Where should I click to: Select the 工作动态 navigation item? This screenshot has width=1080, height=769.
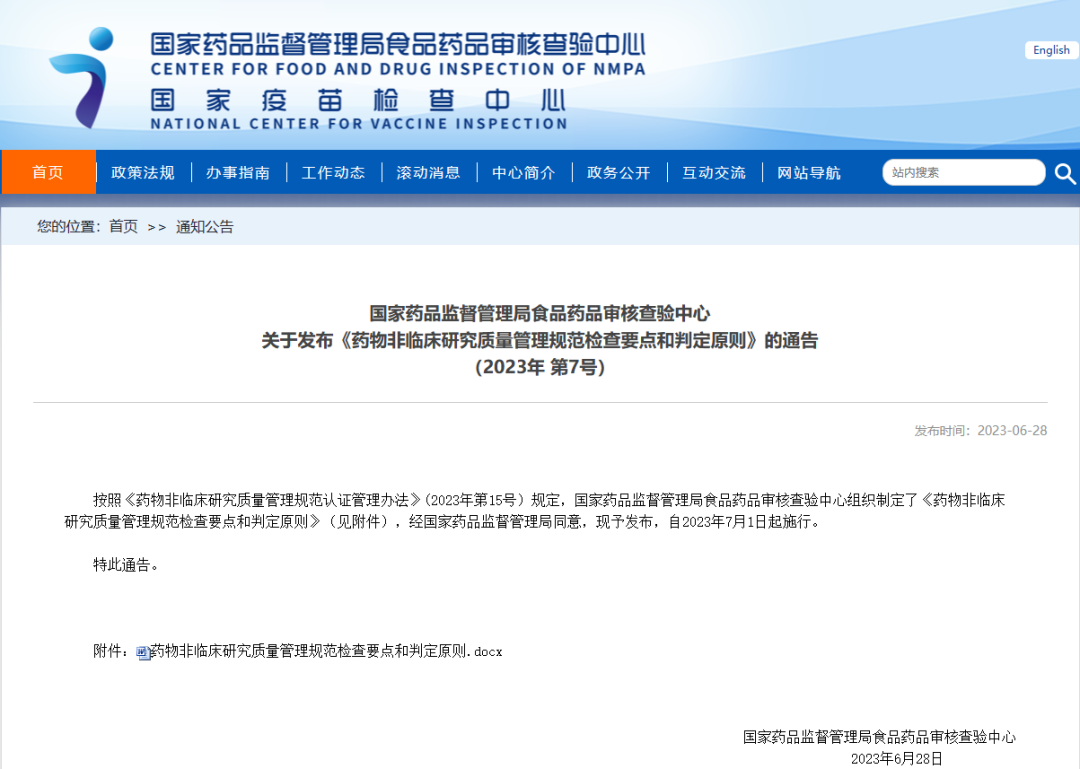point(333,172)
